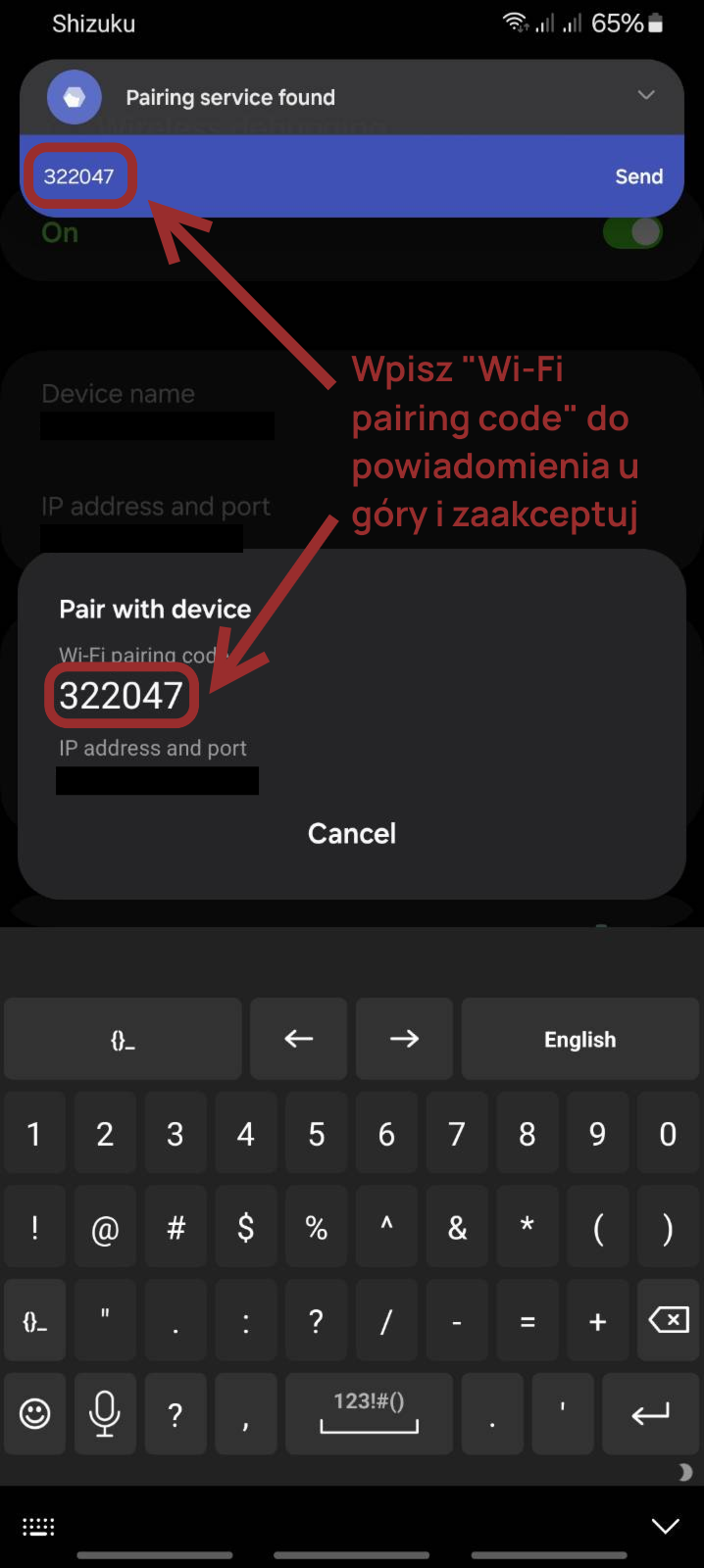Tap the backspace key on keyboard
Screen dimensions: 704x1568
tap(669, 1321)
